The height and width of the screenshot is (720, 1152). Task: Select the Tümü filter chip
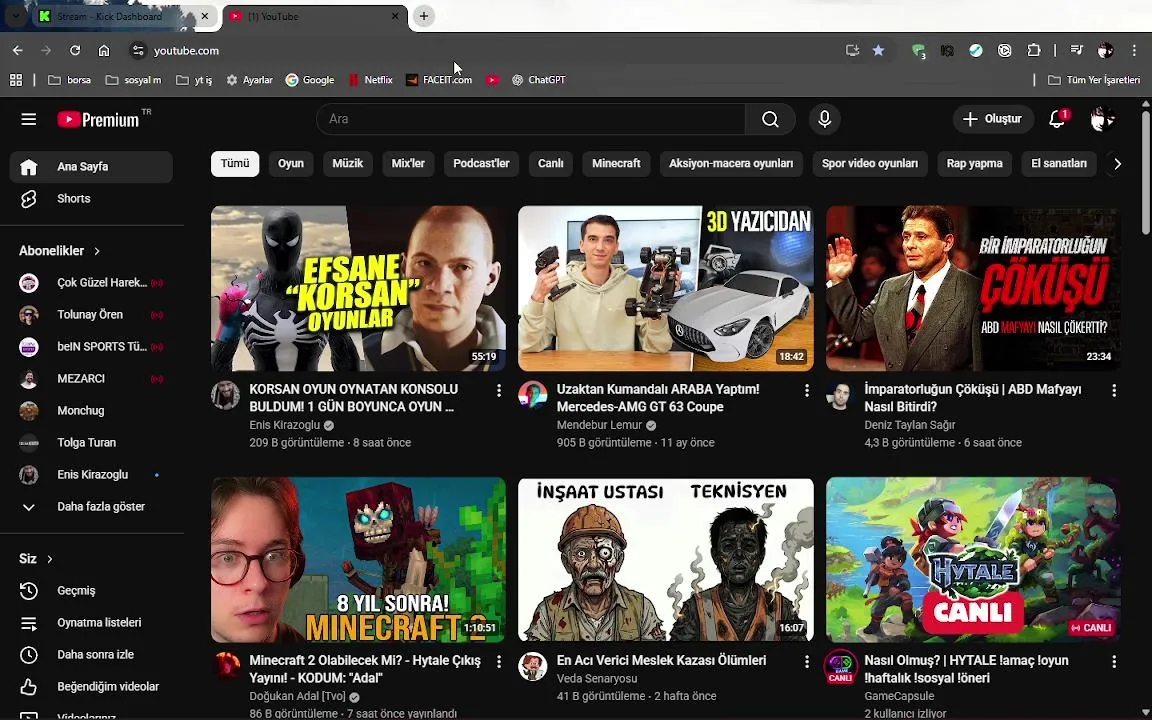pyautogui.click(x=235, y=164)
